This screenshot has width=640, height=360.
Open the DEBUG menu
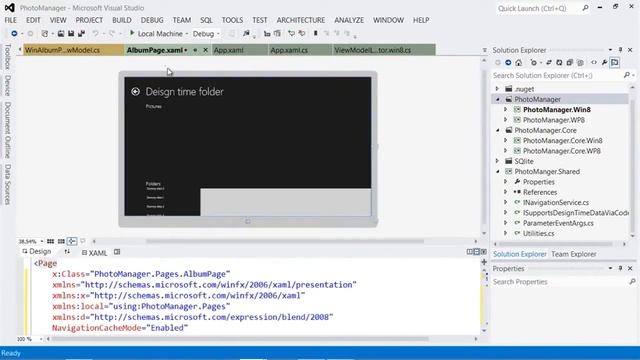pos(152,20)
